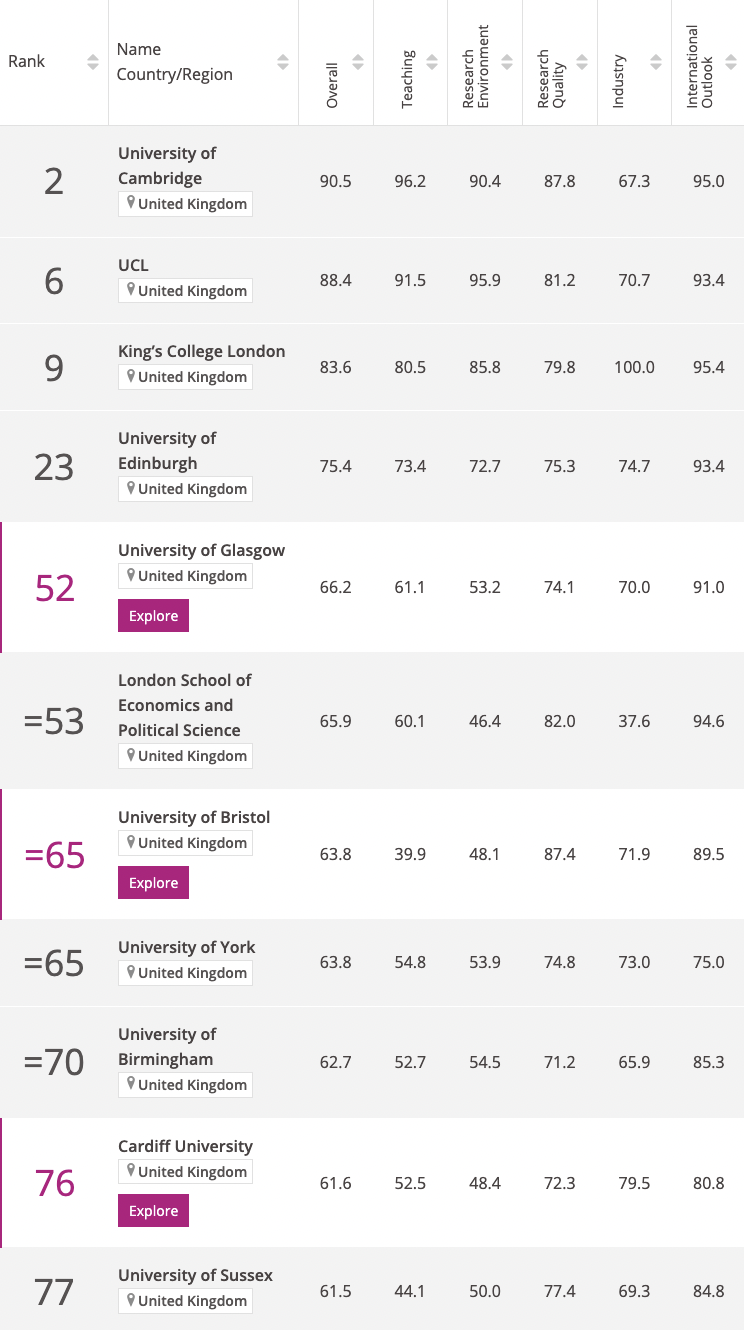Open University of Birmingham link

pos(166,1047)
